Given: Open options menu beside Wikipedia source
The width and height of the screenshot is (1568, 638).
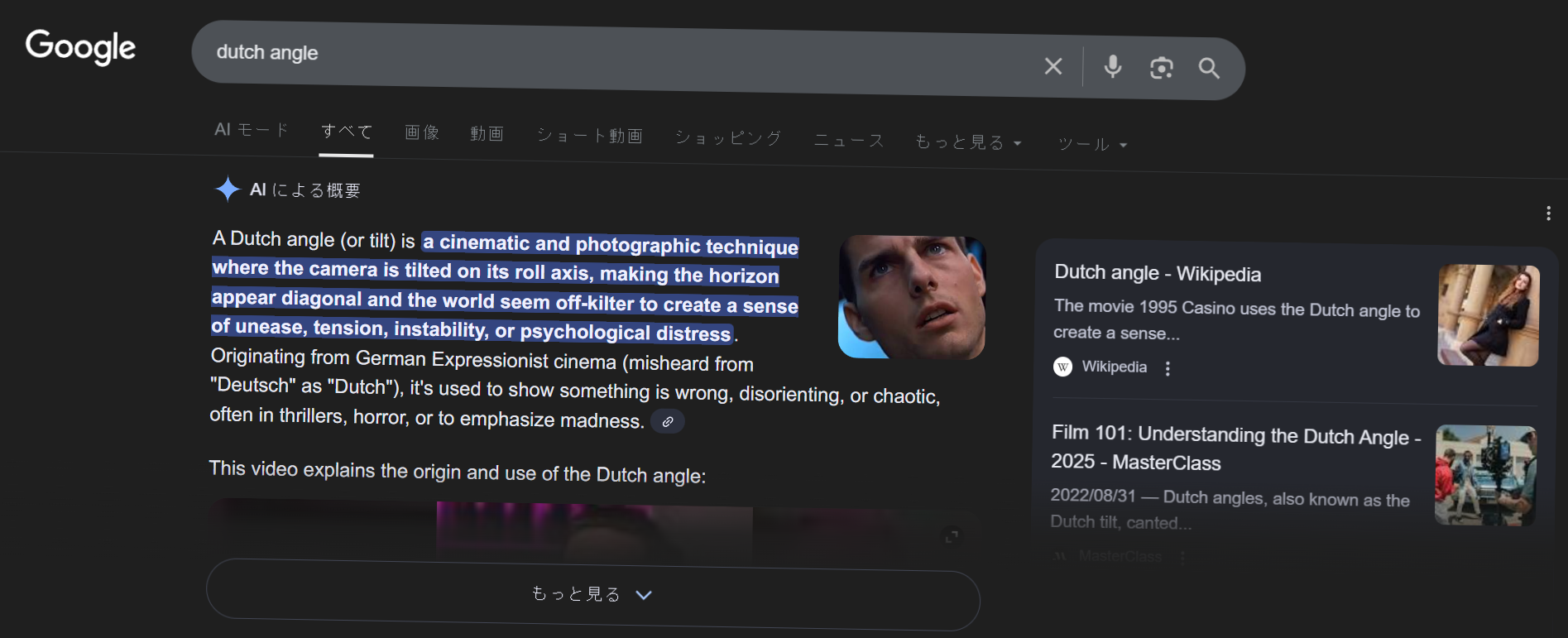Looking at the screenshot, I should (1168, 368).
